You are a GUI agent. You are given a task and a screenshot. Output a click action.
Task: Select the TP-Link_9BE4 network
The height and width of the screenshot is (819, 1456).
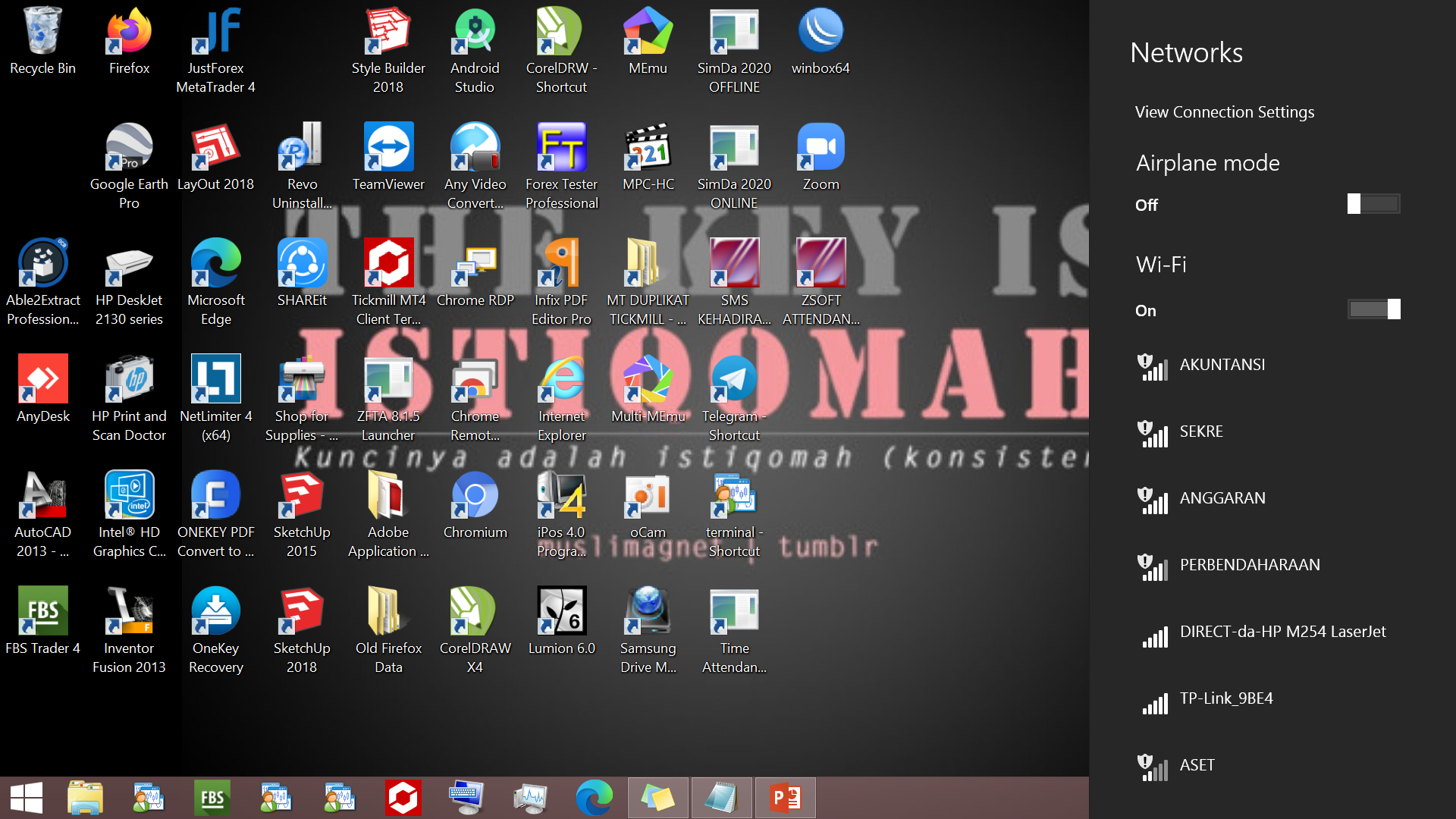click(1225, 698)
